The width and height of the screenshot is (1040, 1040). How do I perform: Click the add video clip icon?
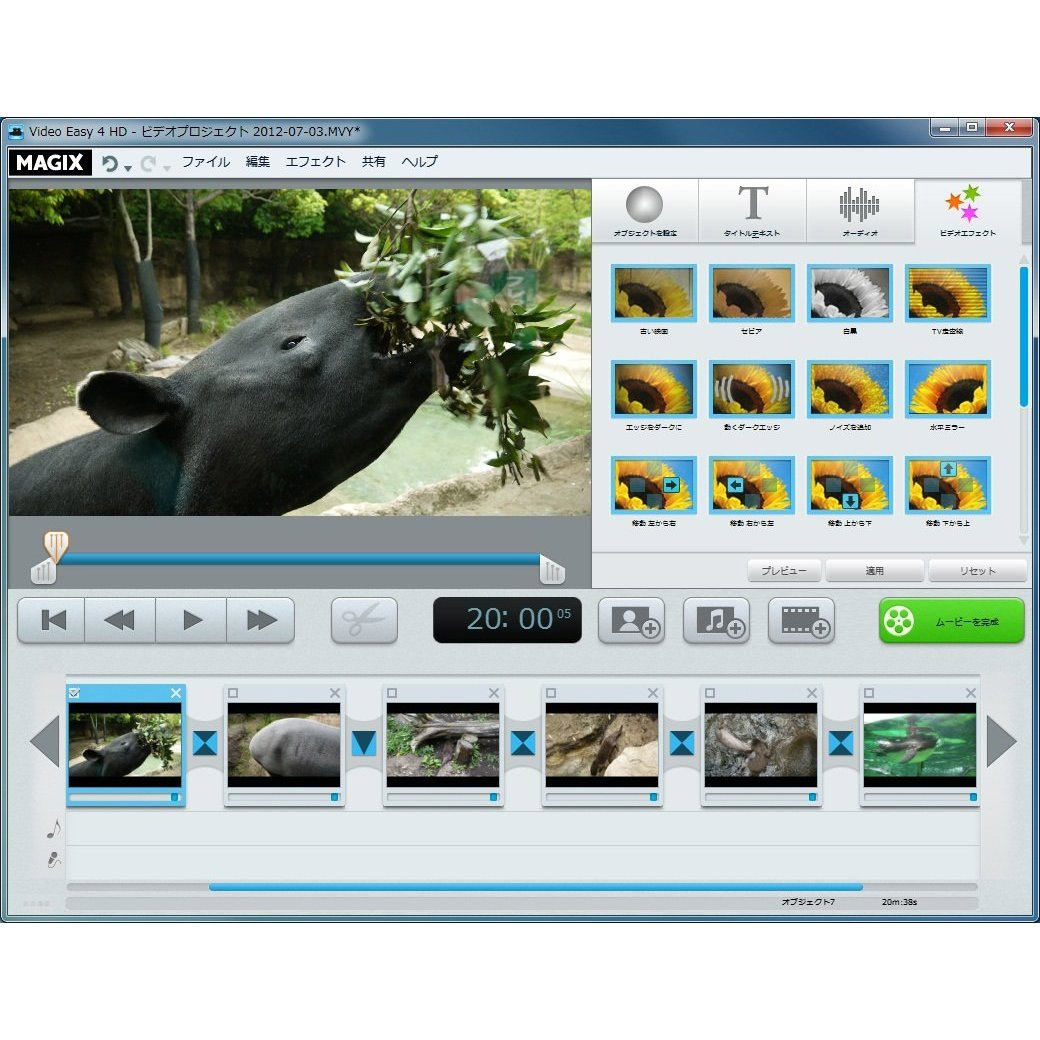point(801,620)
